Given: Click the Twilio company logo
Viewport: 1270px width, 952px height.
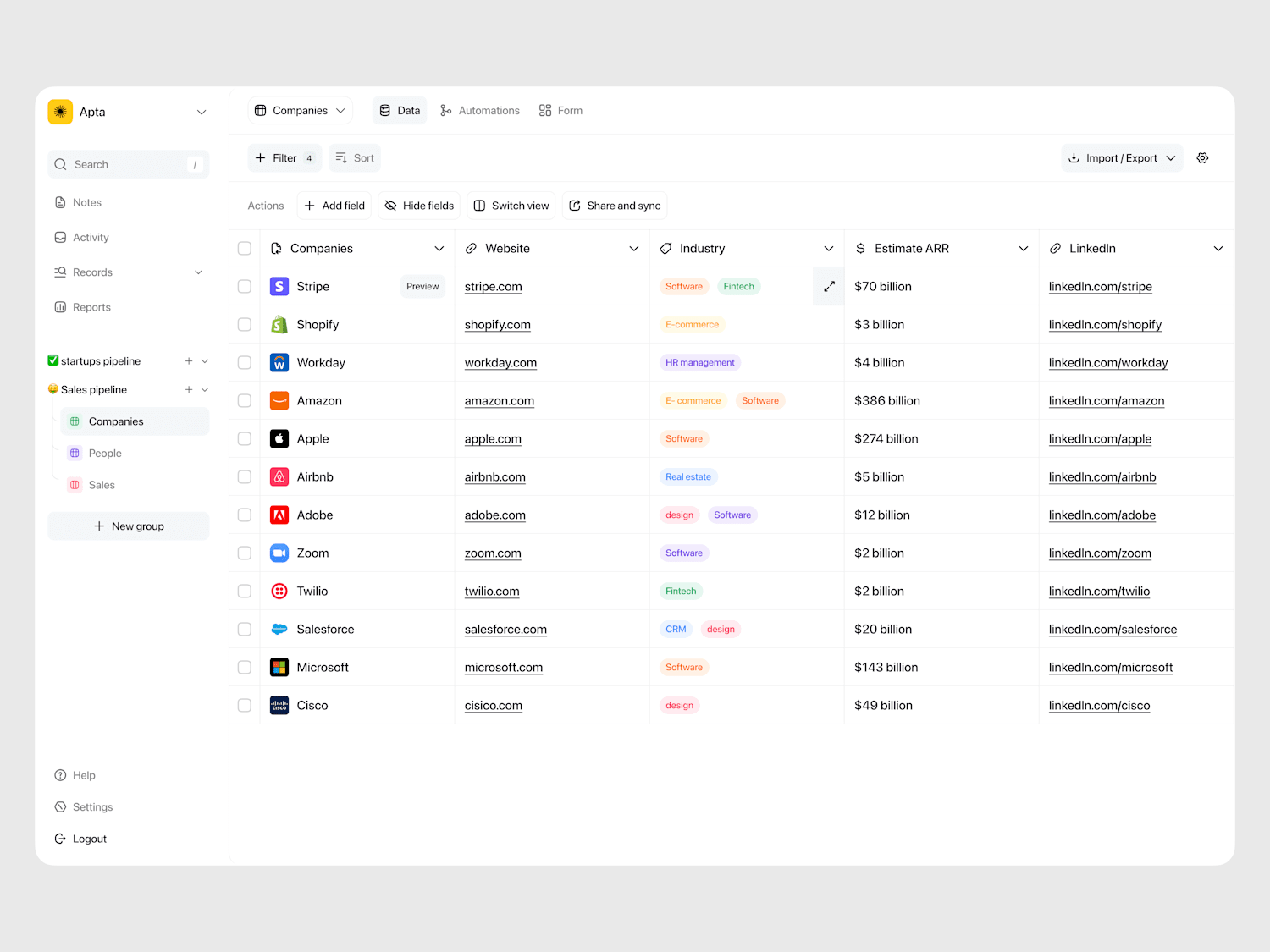Looking at the screenshot, I should tap(279, 592).
